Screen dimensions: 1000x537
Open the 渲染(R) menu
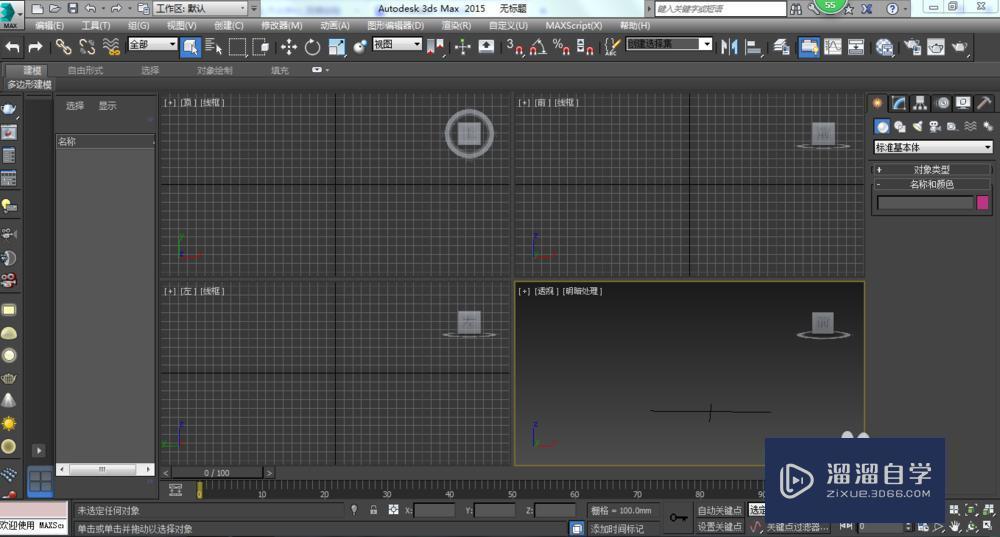[x=456, y=26]
